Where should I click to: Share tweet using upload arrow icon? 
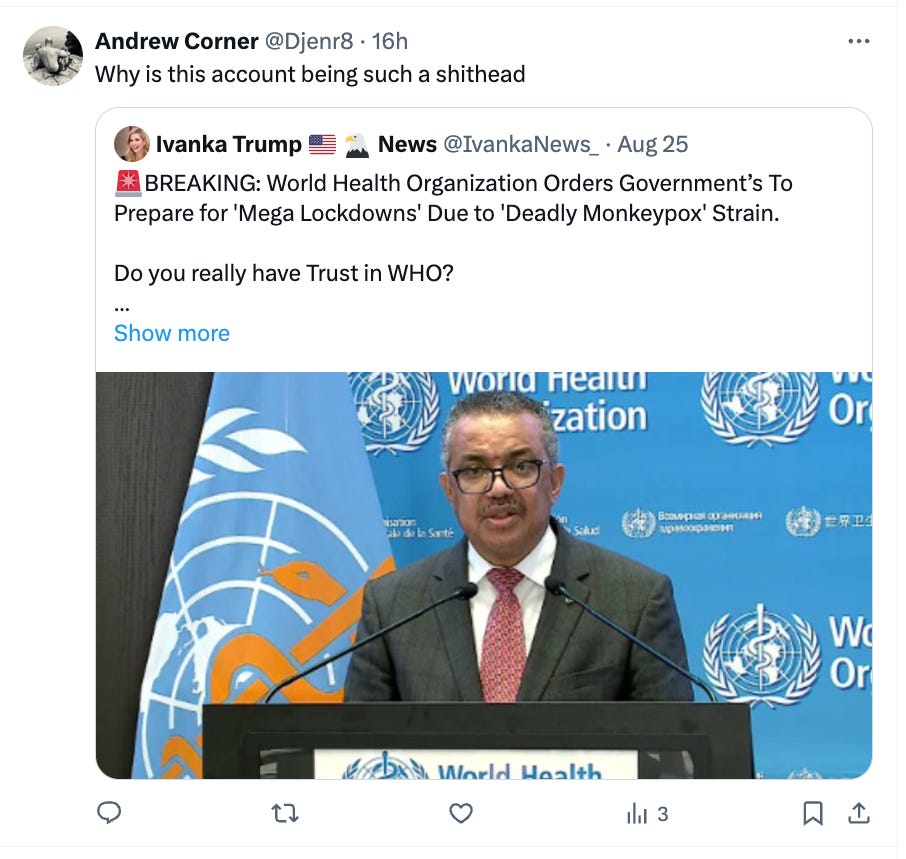click(859, 813)
